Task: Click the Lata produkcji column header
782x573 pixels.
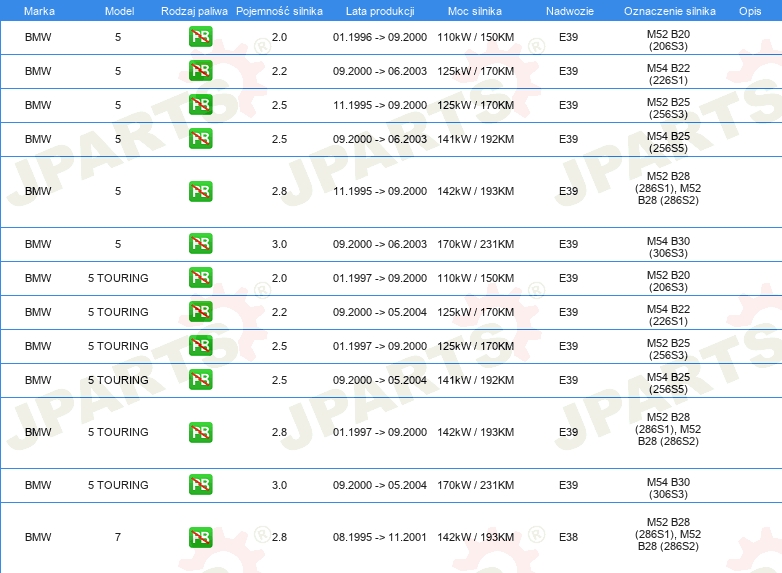Action: point(380,11)
